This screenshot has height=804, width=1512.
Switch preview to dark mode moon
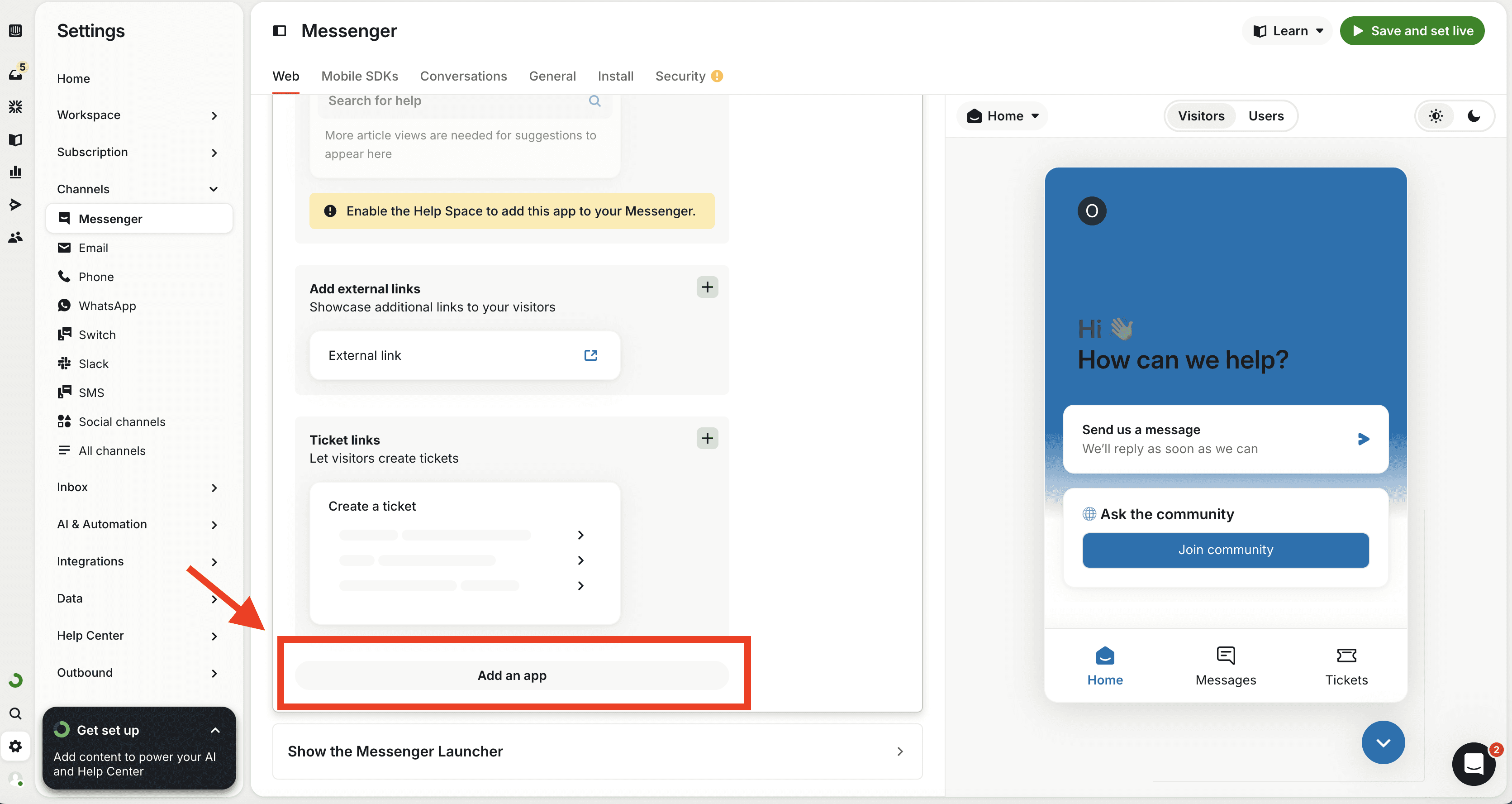1474,116
